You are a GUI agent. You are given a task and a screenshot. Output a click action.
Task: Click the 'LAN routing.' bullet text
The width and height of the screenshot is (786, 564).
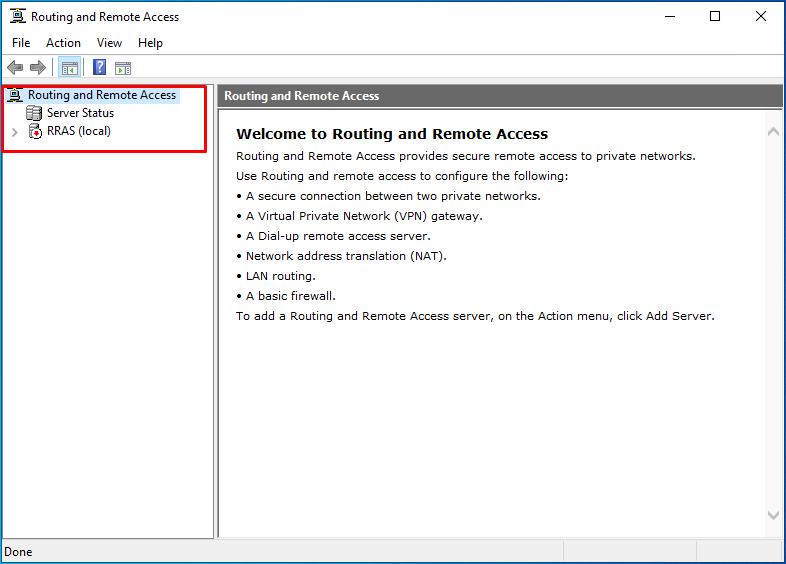281,276
